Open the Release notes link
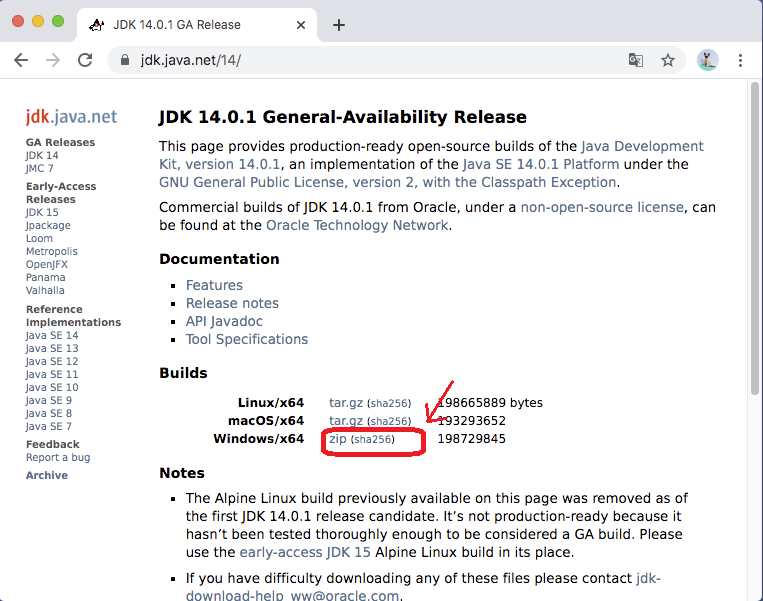763x601 pixels. 232,303
